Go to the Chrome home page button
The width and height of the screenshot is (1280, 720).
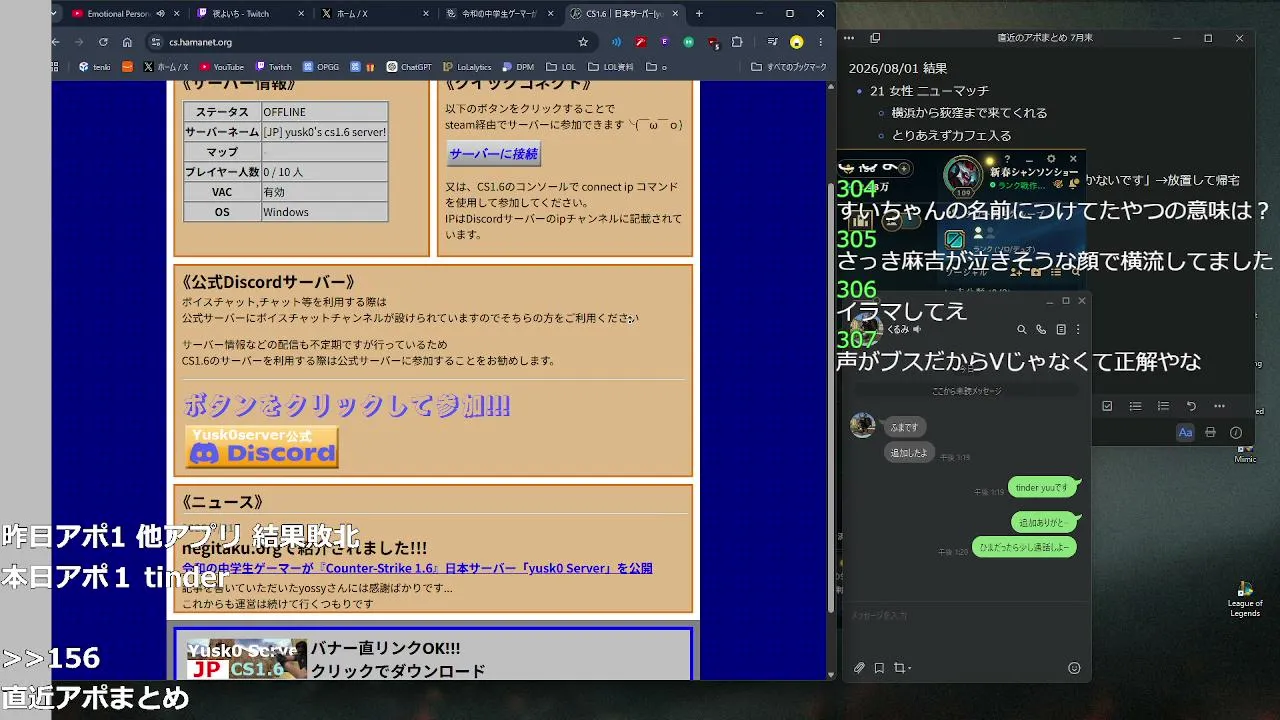(127, 42)
